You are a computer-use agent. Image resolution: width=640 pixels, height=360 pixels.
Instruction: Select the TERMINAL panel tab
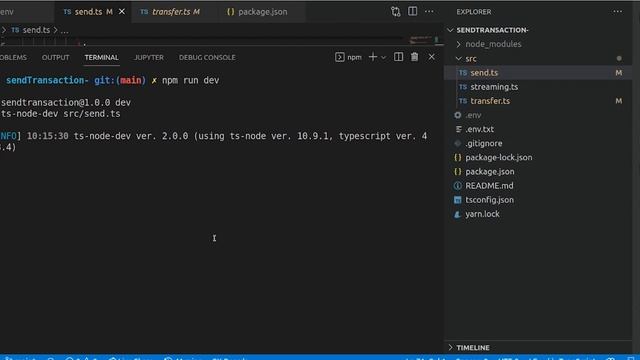pos(101,58)
